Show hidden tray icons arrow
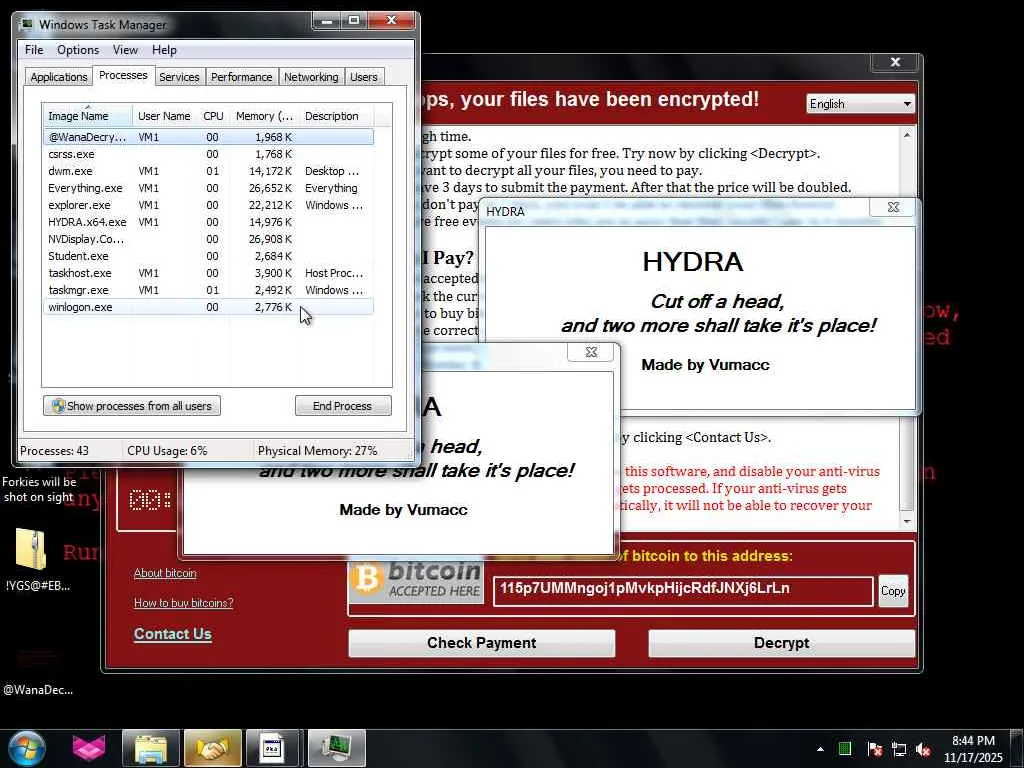The image size is (1024, 768). pos(820,749)
